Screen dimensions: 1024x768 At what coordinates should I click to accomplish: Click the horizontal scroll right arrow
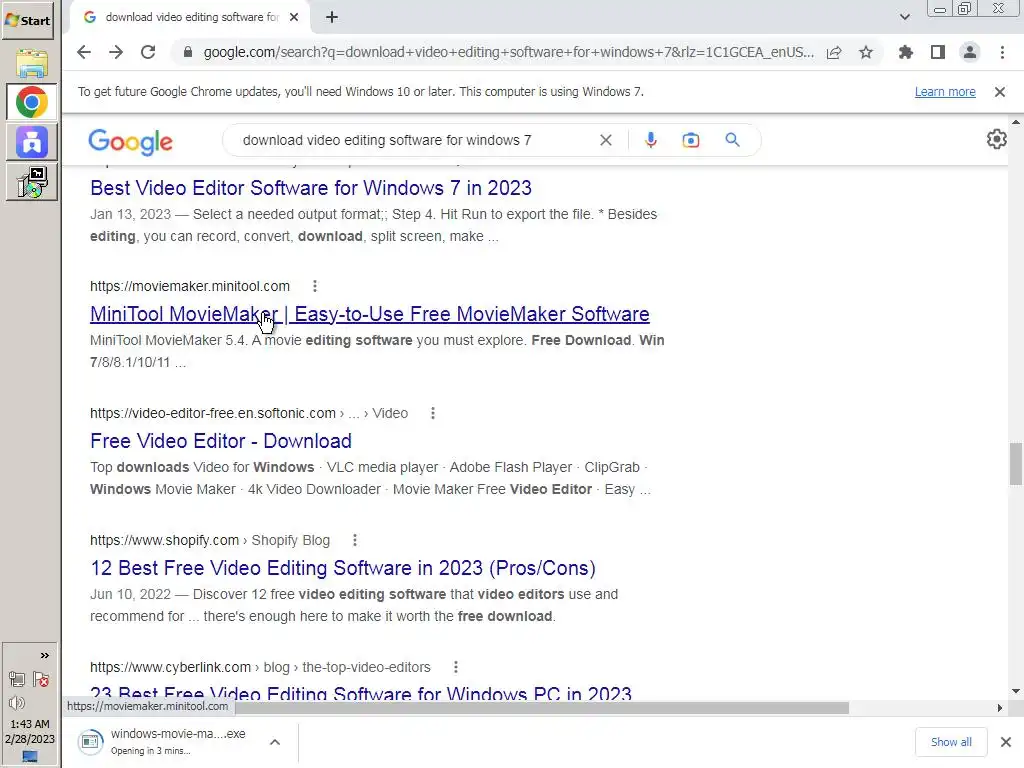click(x=1000, y=708)
